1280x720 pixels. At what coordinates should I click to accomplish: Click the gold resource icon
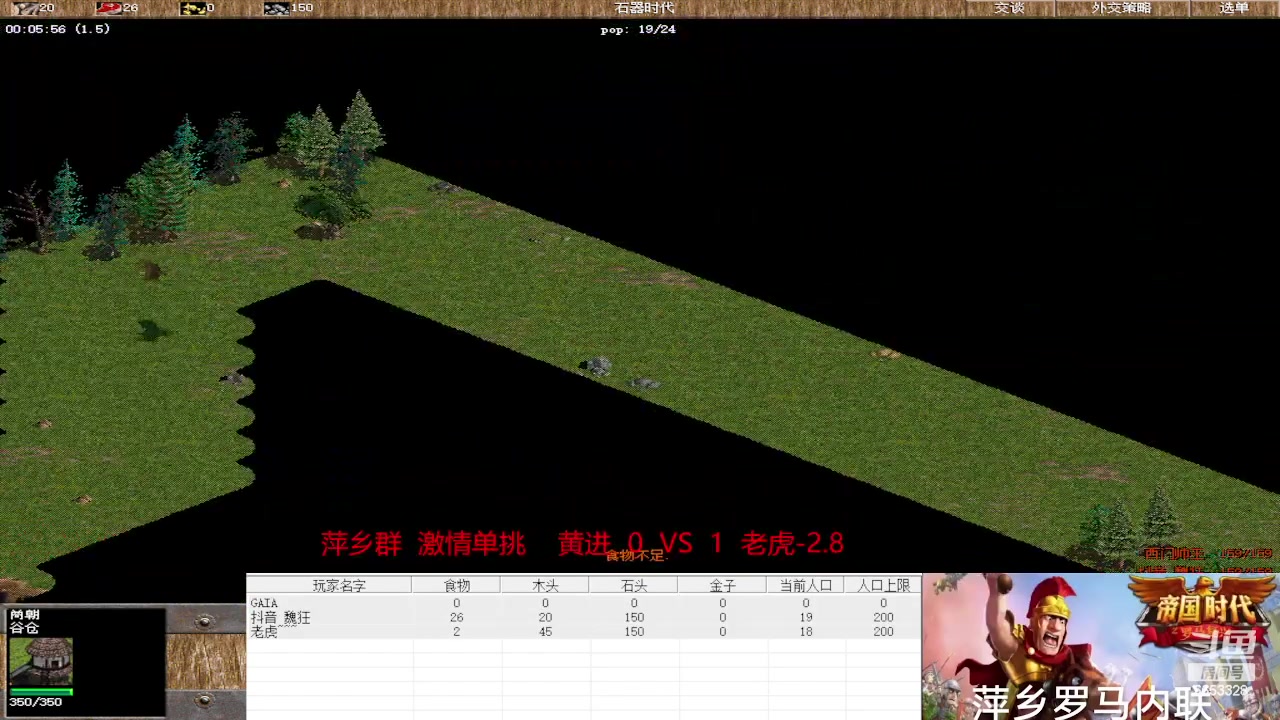[193, 8]
